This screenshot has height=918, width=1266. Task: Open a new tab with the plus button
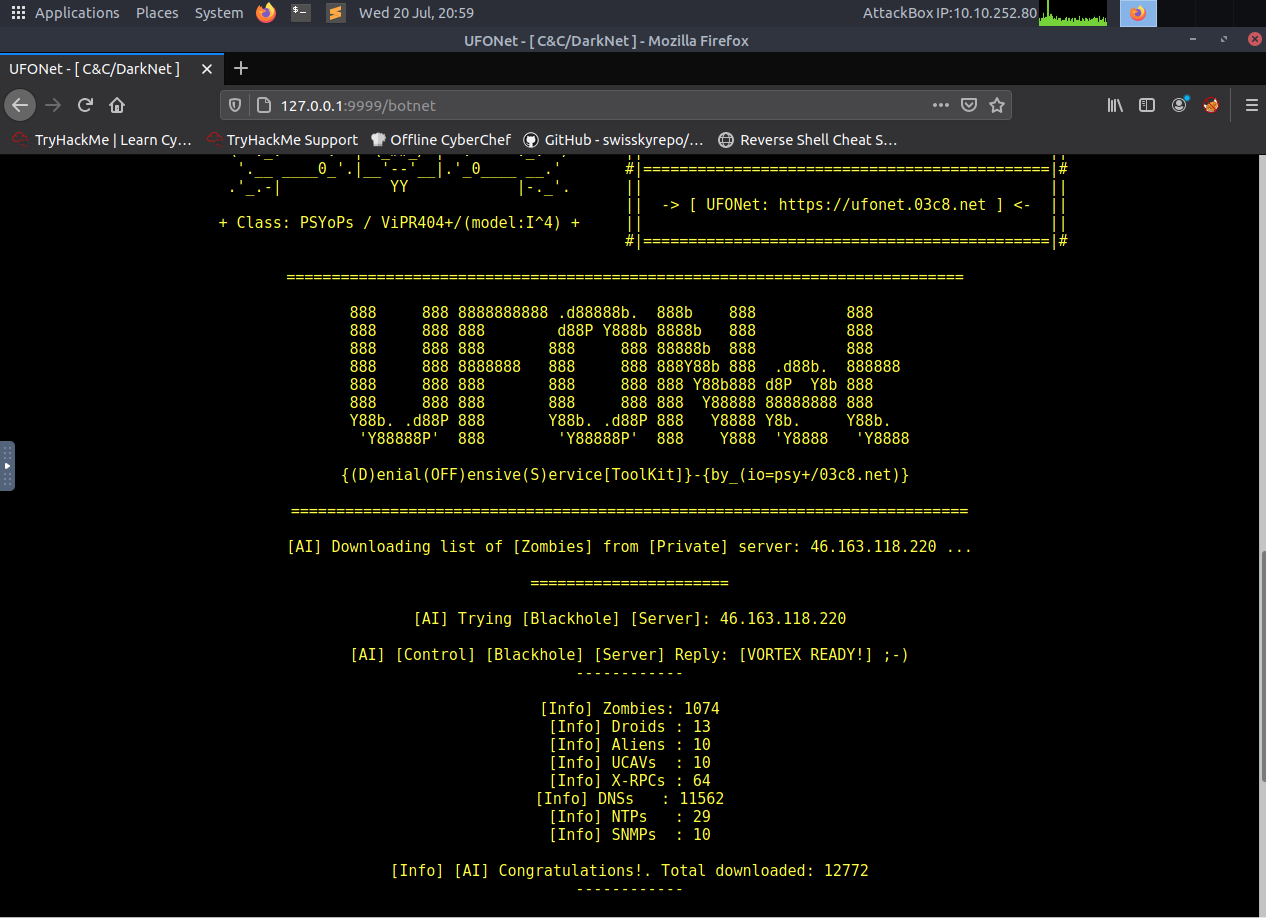point(240,69)
